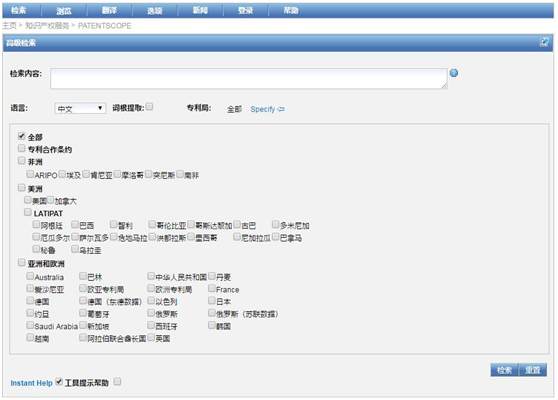Tick the ARIPO checkbox

point(30,174)
